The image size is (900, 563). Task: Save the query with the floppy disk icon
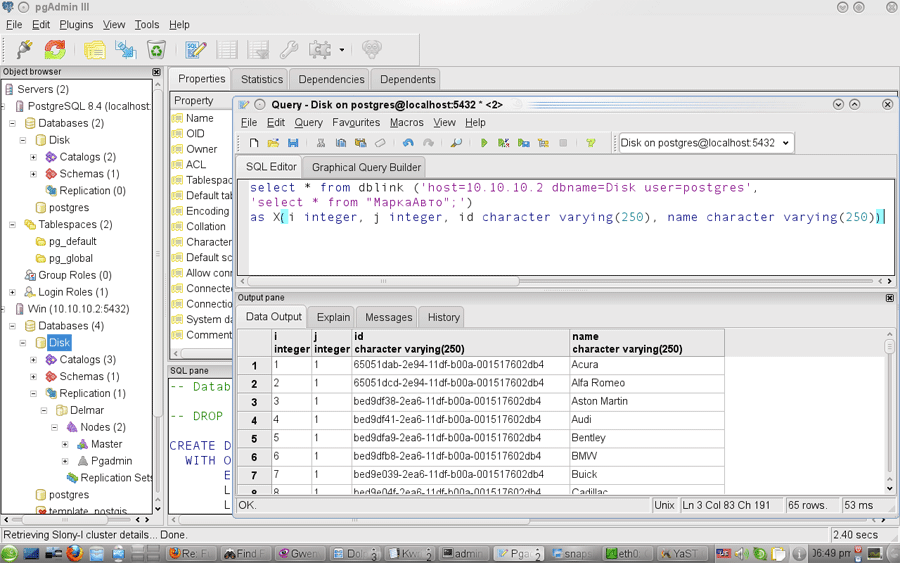293,143
